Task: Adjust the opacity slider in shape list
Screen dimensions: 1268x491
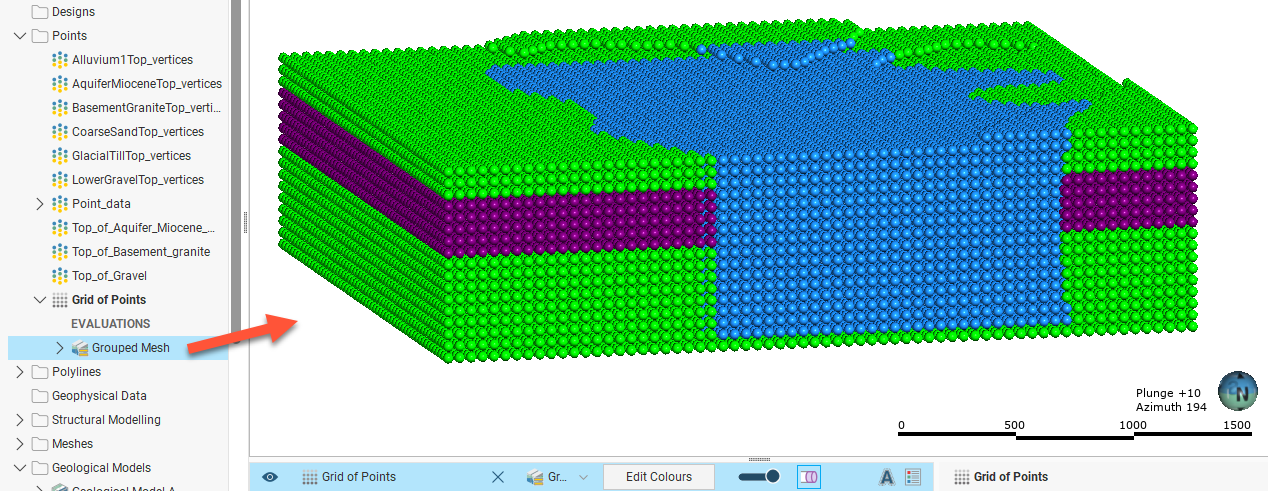Action: pyautogui.click(x=760, y=477)
